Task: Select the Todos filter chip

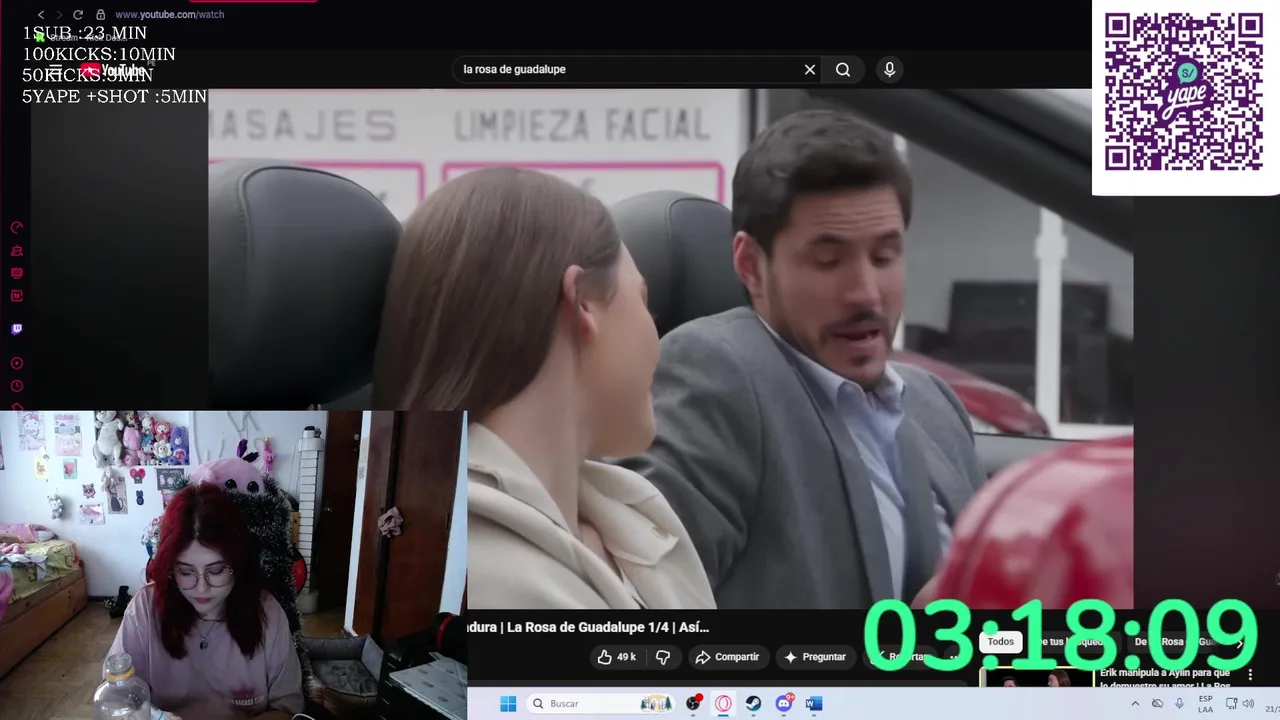Action: coord(1000,642)
